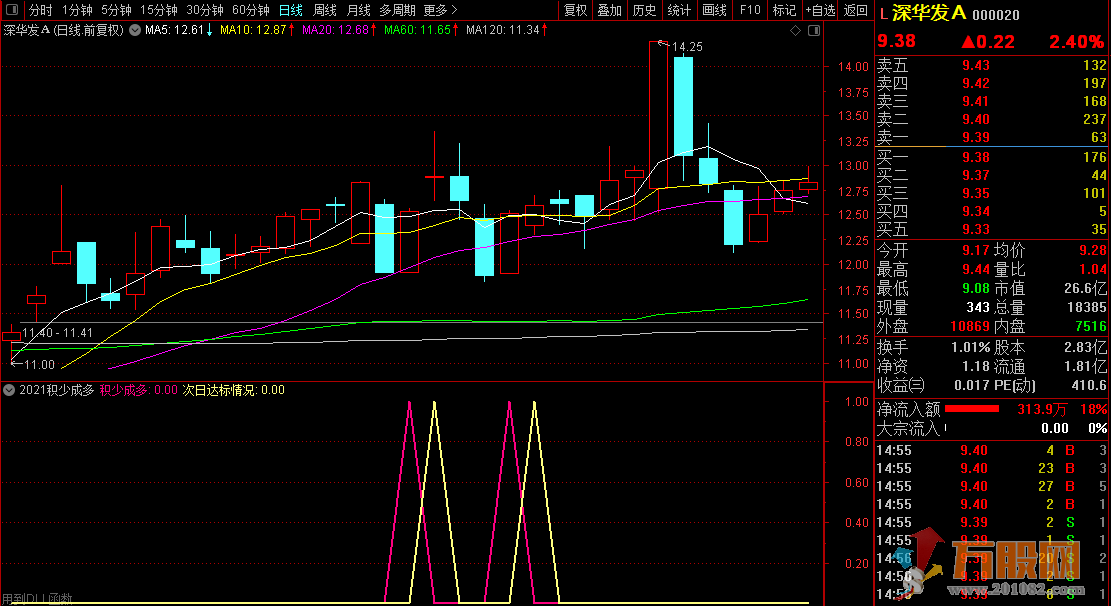Screen dimensions: 1111x606
Task: Switch to the 分时 intraday view
Action: [40, 10]
